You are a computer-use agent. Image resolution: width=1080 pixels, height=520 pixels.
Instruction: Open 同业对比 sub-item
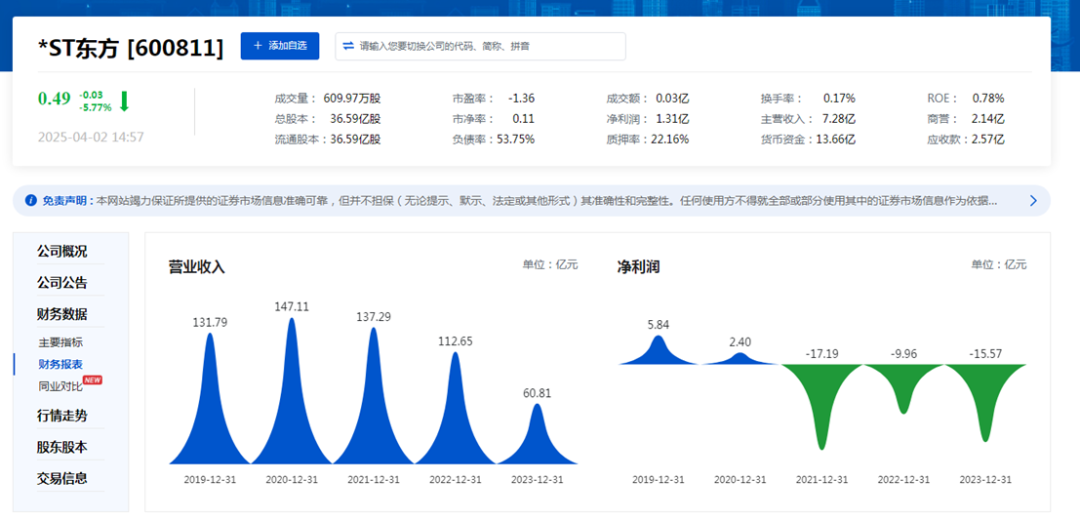[x=61, y=386]
